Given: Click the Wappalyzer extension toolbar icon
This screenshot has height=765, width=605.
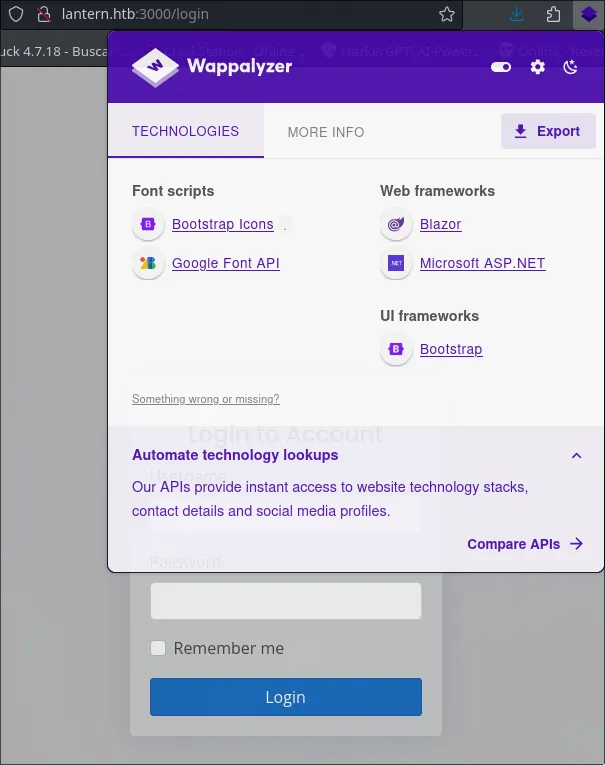Looking at the screenshot, I should coord(588,14).
